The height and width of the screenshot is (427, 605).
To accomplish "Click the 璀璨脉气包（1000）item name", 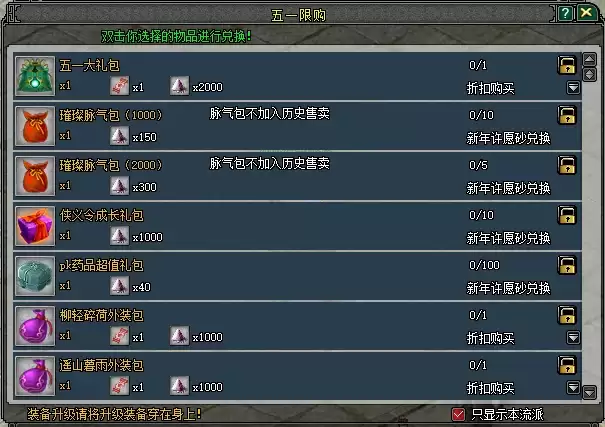I will click(x=111, y=115).
